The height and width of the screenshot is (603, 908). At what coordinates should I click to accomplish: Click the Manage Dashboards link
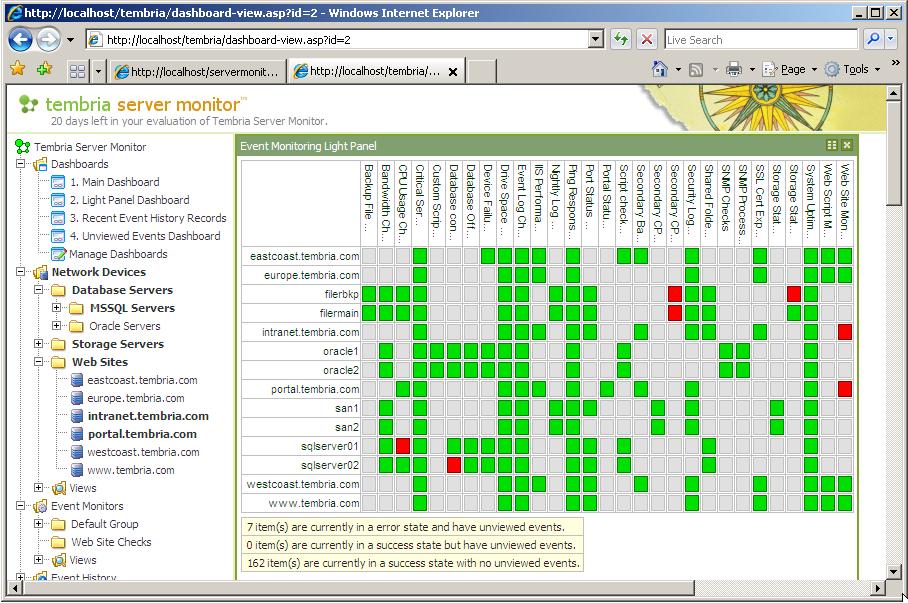point(118,254)
